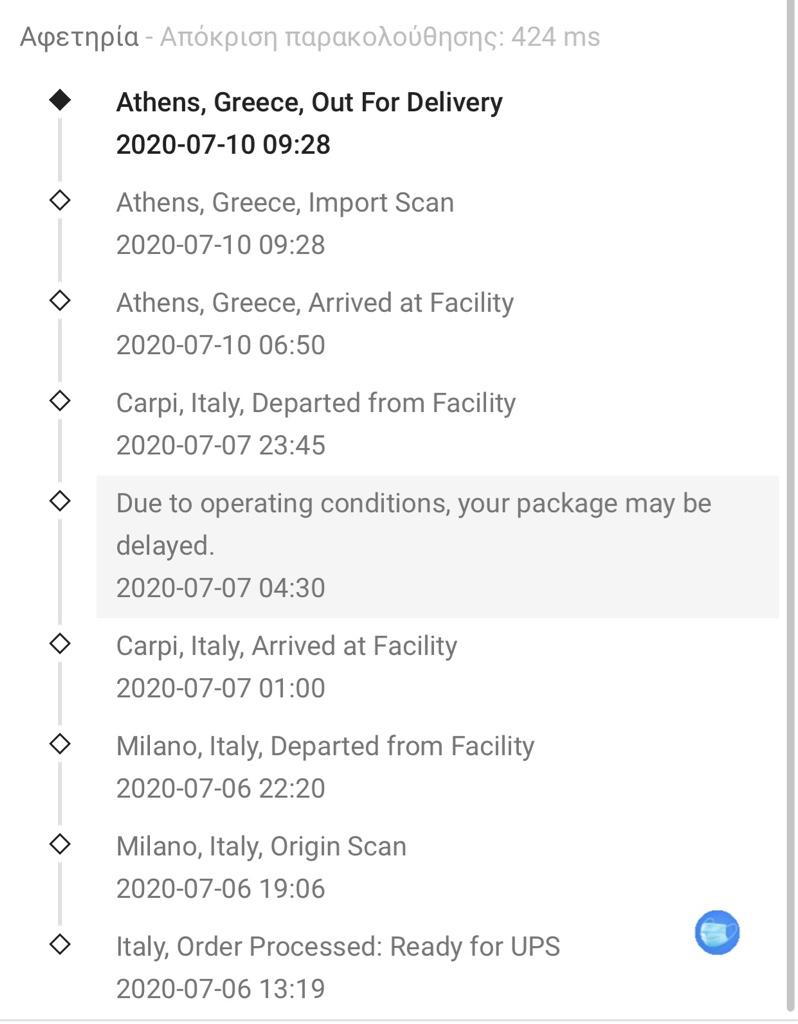Click diamond marker for Milano Departed from Facility
Screen dimensions: 798x1024
pos(60,743)
